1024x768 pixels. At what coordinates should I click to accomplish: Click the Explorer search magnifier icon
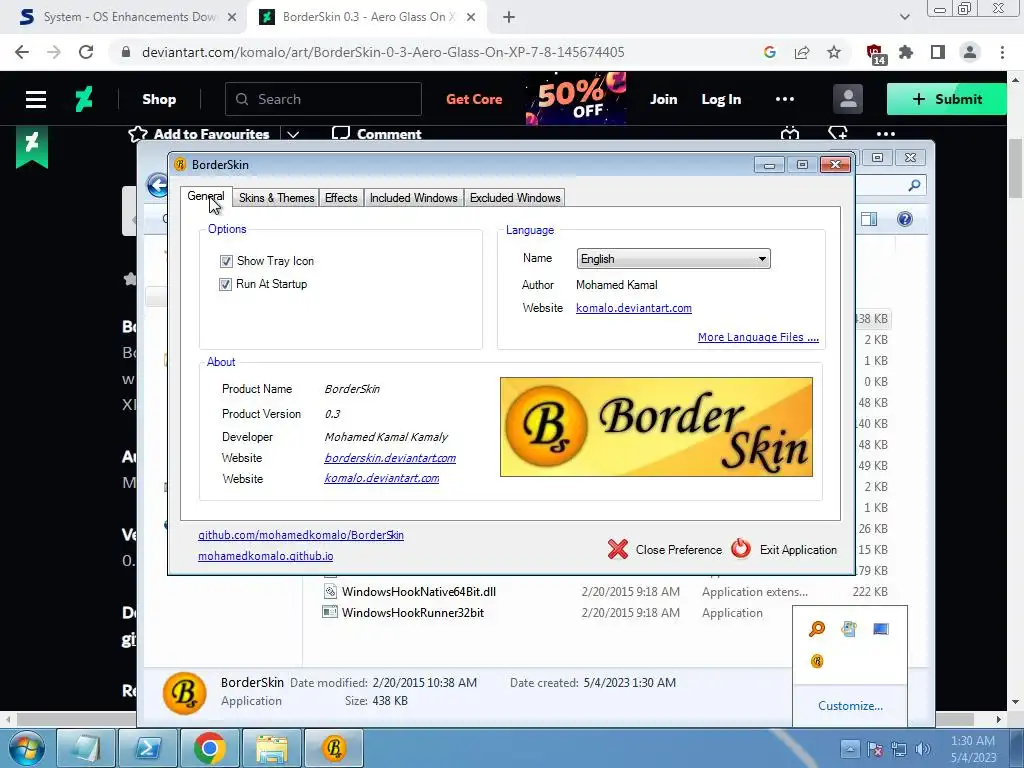914,185
